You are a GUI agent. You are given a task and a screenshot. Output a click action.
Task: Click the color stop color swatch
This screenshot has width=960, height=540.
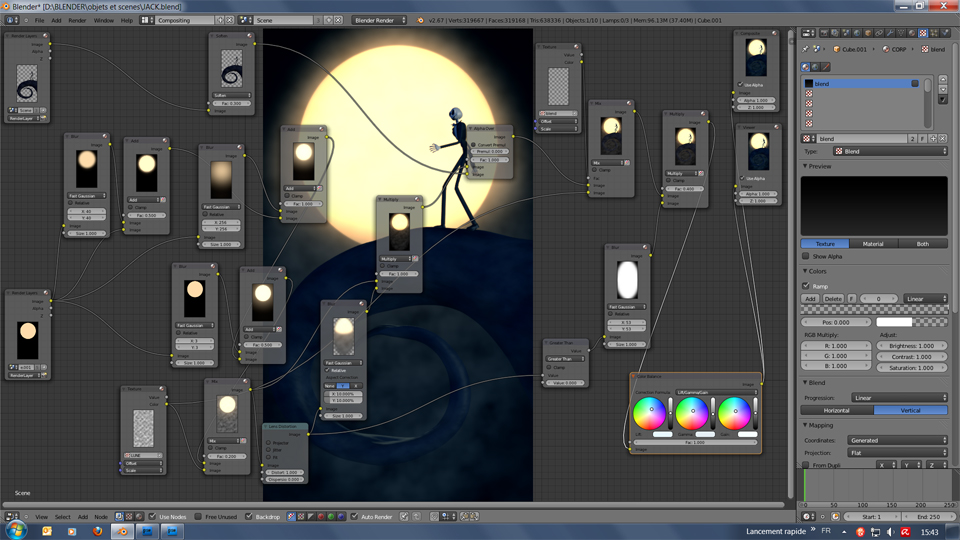(x=912, y=322)
